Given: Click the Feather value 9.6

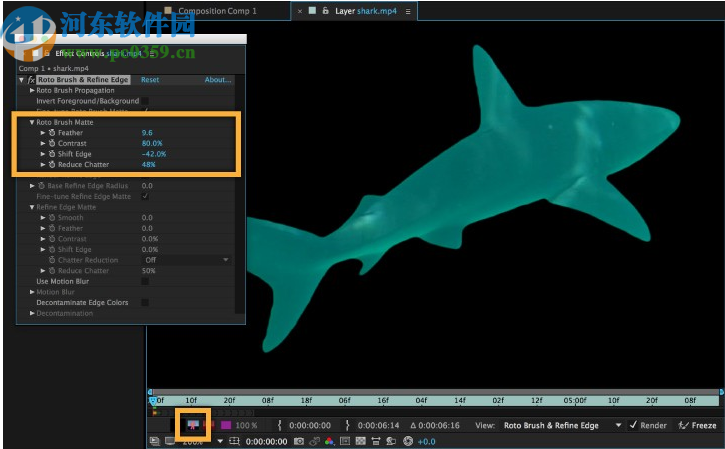Looking at the screenshot, I should coord(148,132).
